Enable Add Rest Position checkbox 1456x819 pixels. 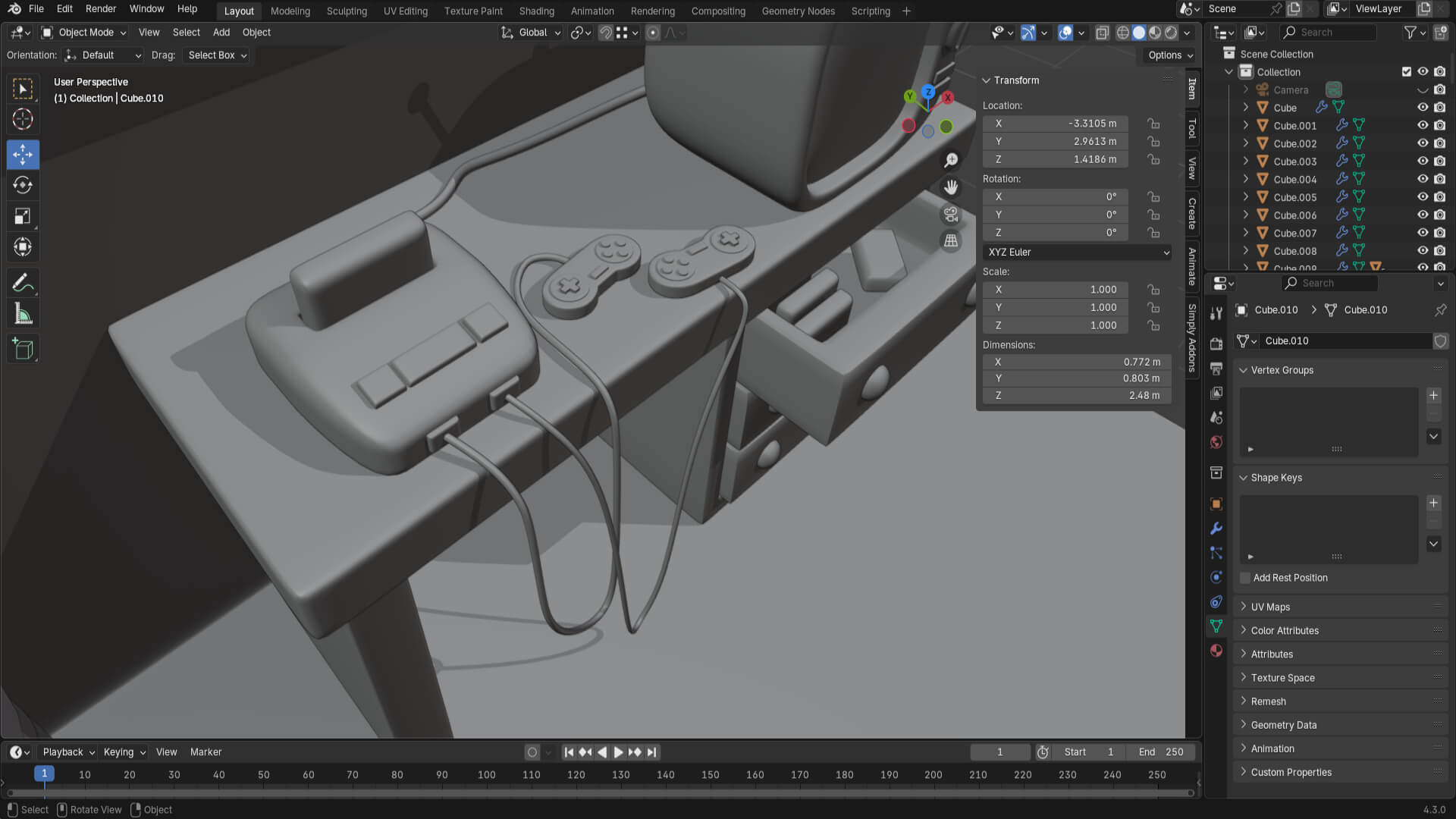click(1245, 578)
